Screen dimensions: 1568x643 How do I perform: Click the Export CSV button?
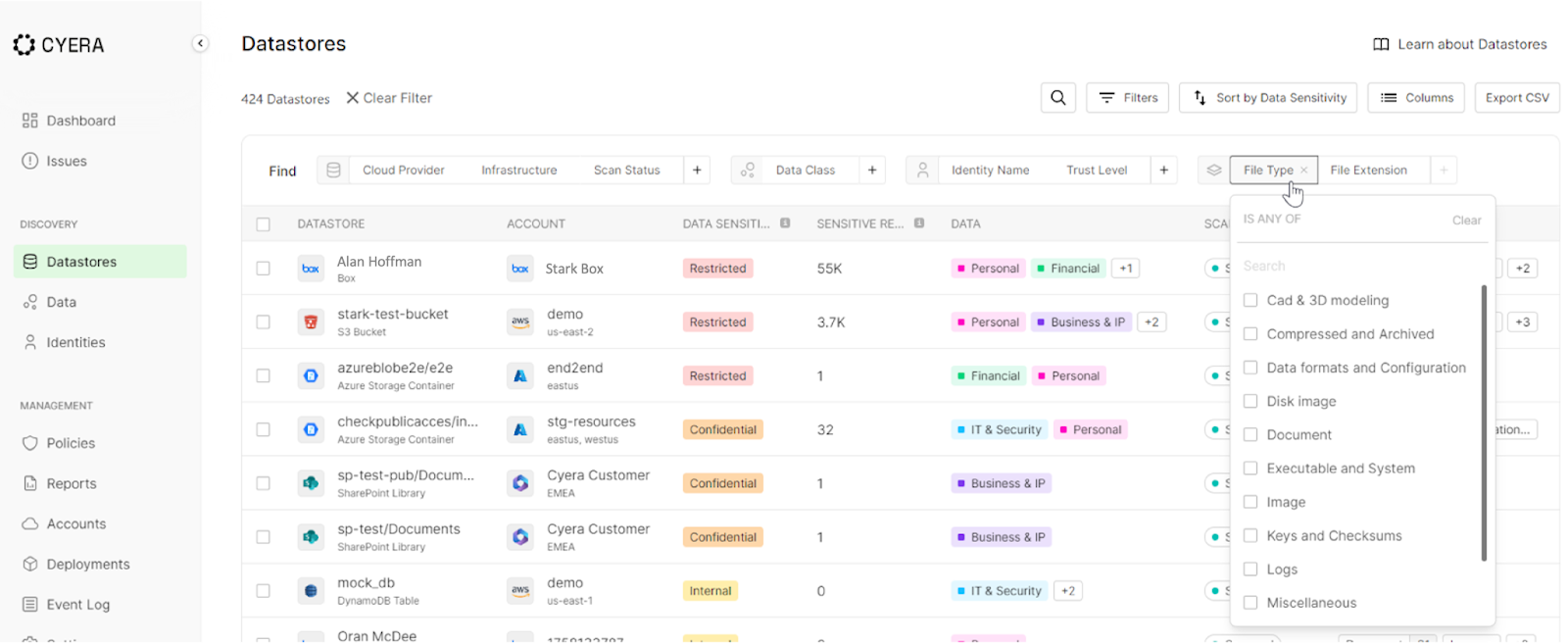(x=1517, y=98)
